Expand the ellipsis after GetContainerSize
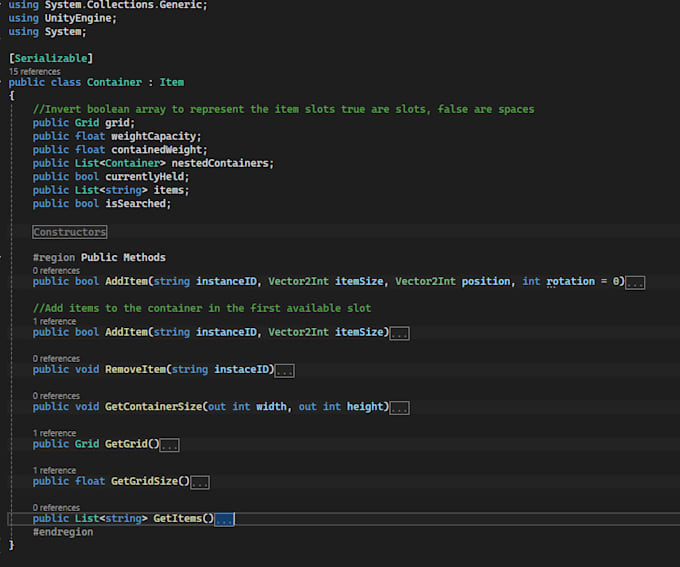Viewport: 680px width, 567px height. [399, 408]
